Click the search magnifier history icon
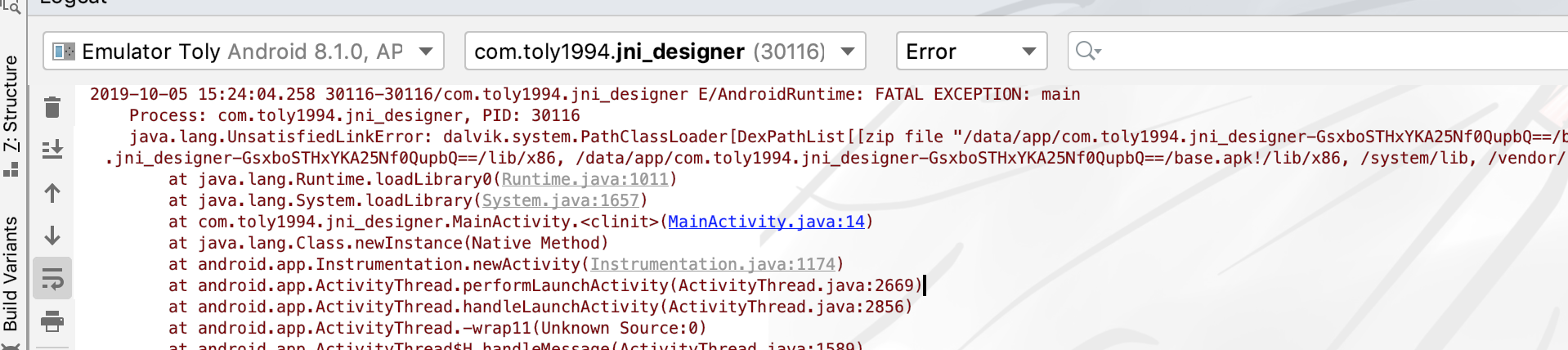Image resolution: width=1568 pixels, height=350 pixels. tap(1088, 51)
